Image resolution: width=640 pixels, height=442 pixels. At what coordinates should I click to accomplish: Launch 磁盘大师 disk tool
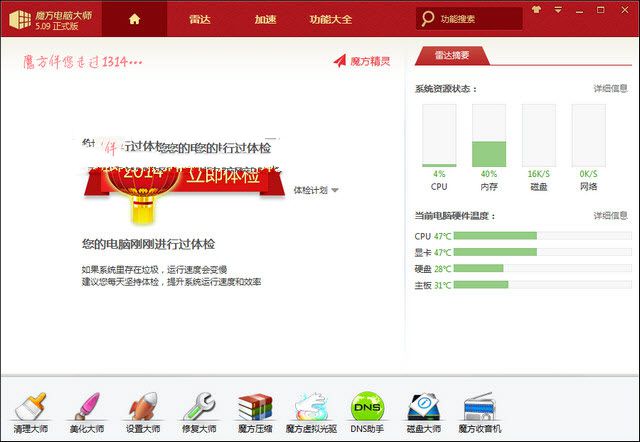[x=423, y=411]
